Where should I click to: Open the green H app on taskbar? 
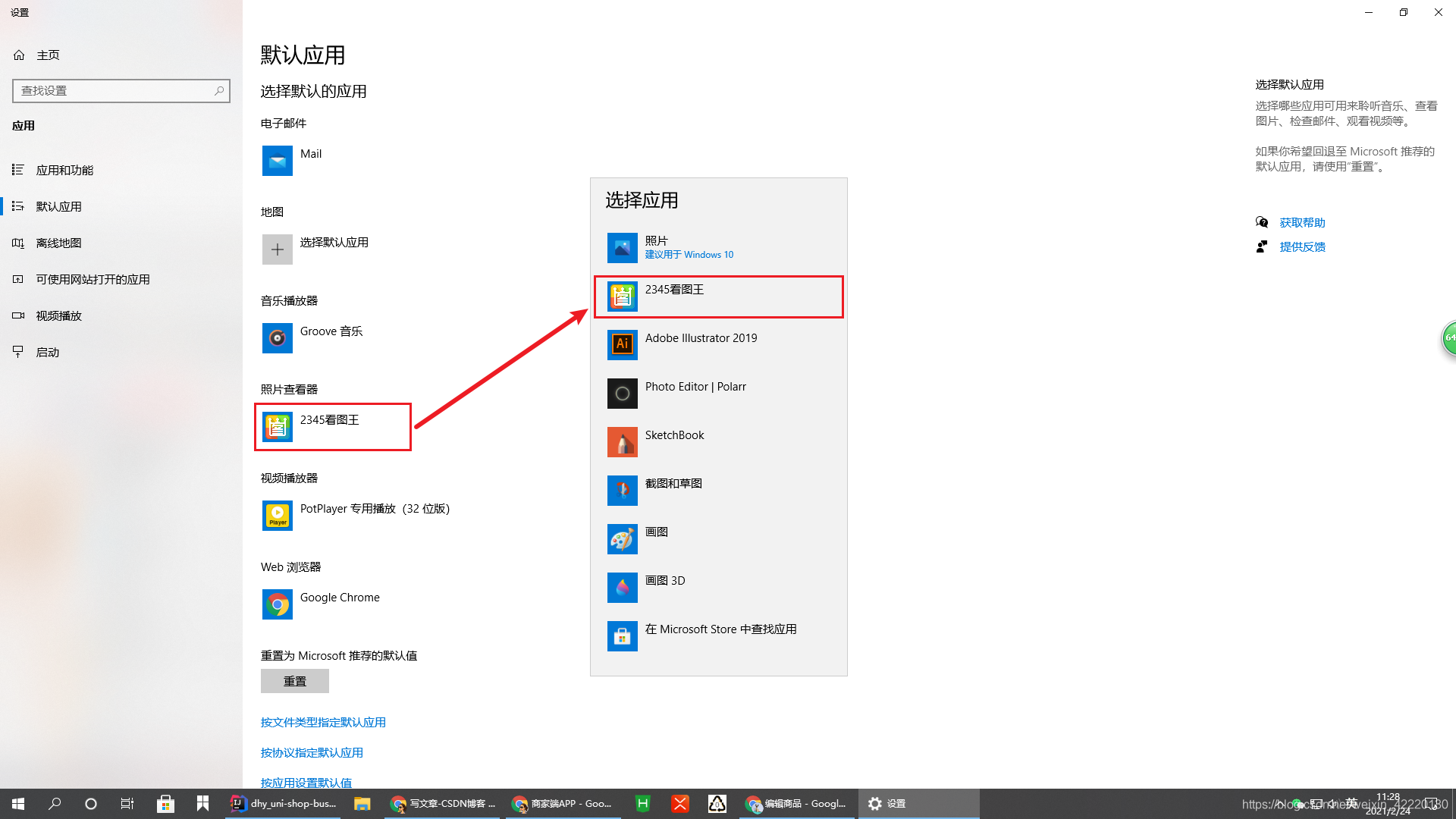642,804
